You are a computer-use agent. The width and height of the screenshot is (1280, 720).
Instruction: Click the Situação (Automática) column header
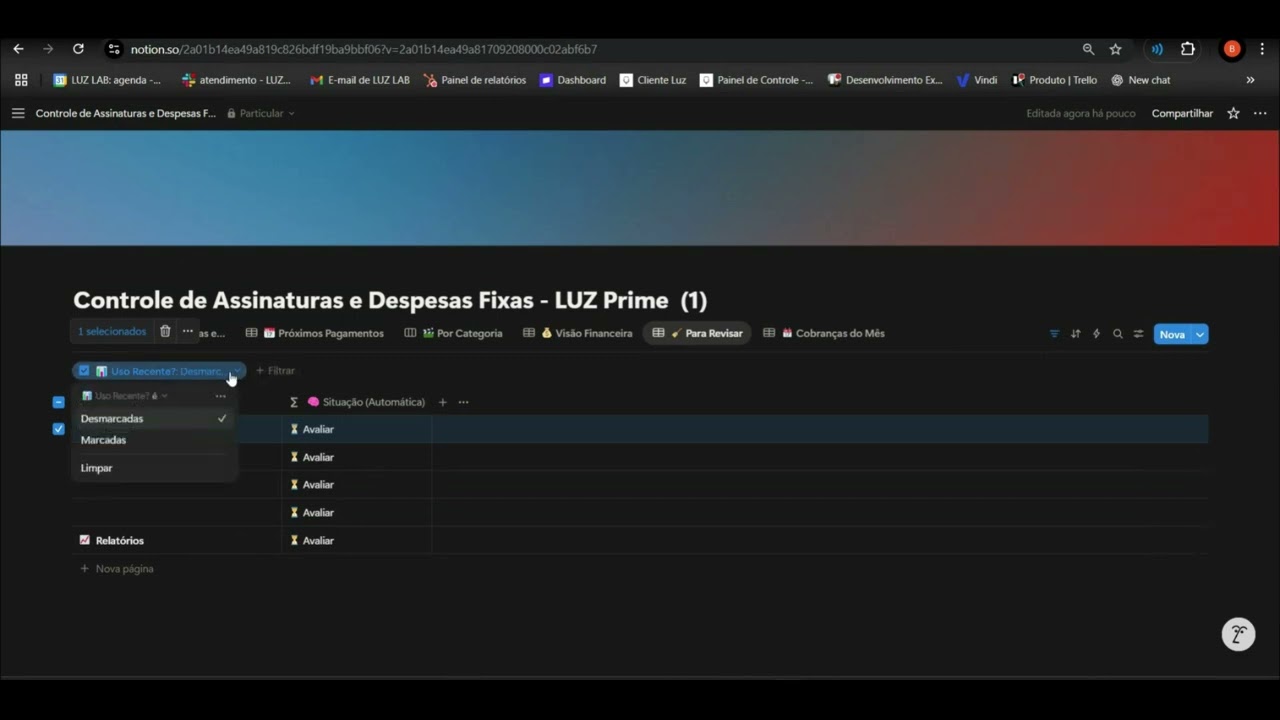[357, 402]
